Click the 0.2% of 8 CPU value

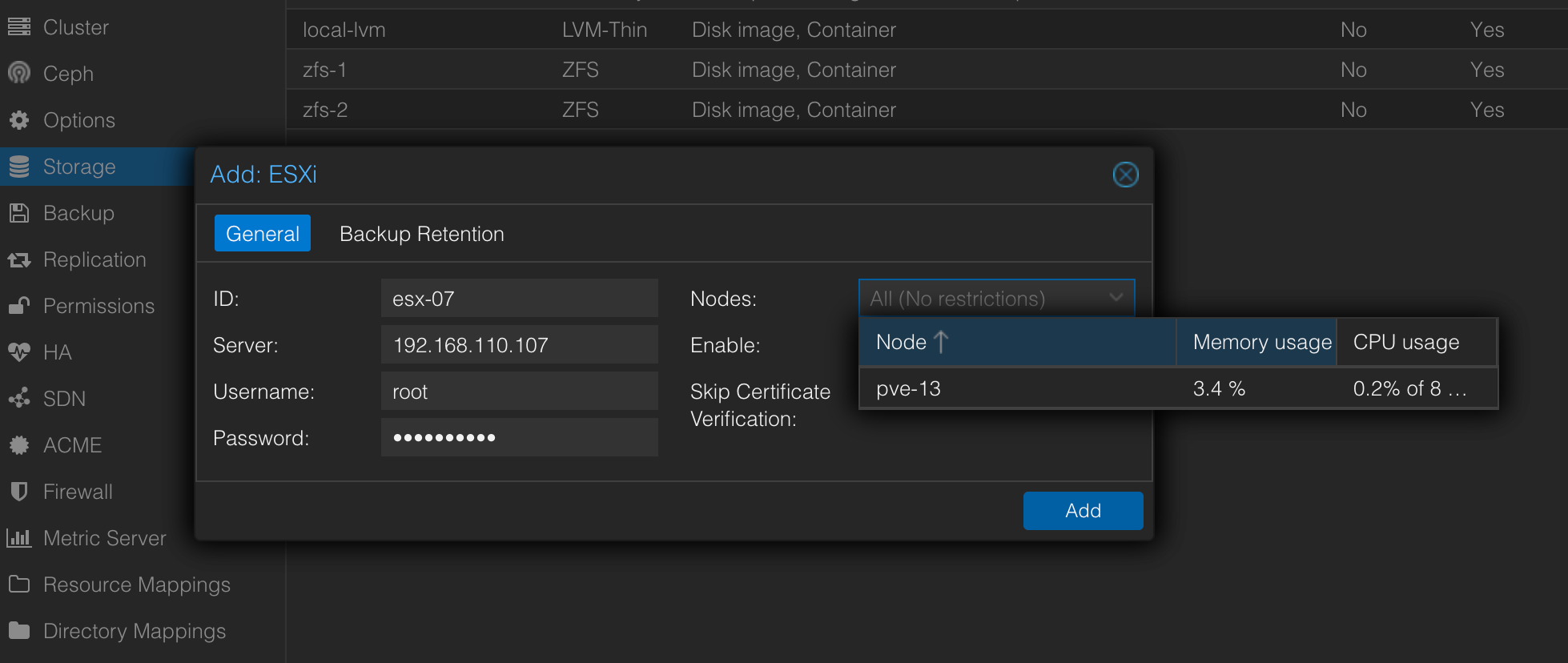click(1410, 388)
